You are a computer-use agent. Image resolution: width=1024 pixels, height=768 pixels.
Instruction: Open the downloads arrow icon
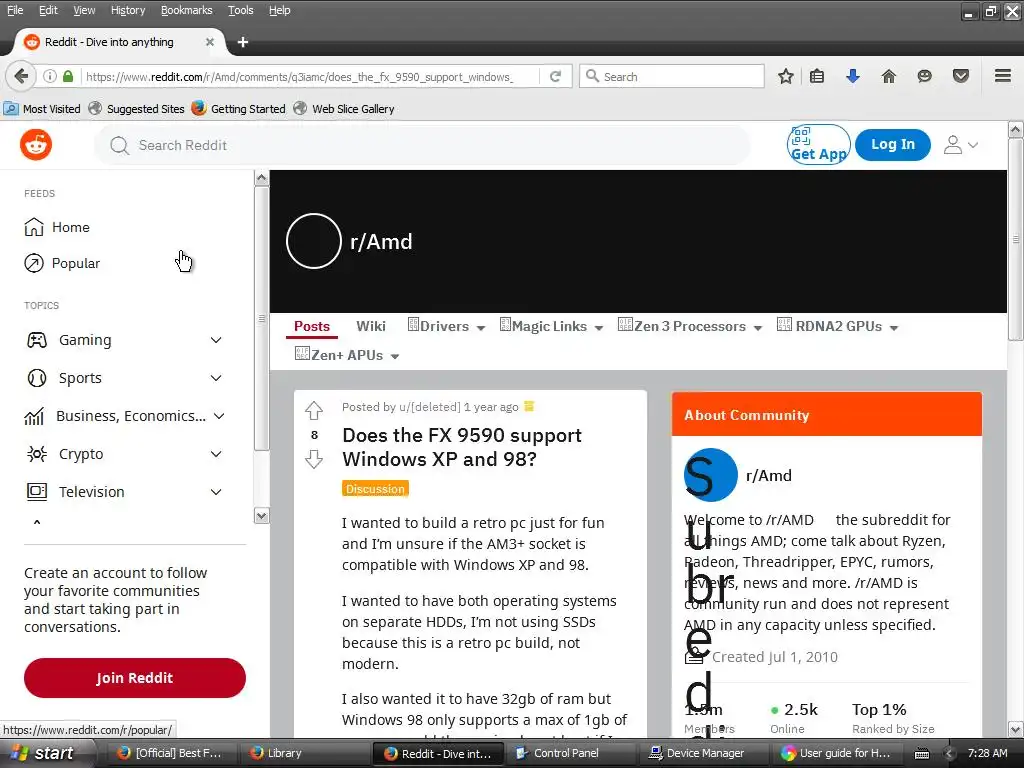click(852, 76)
